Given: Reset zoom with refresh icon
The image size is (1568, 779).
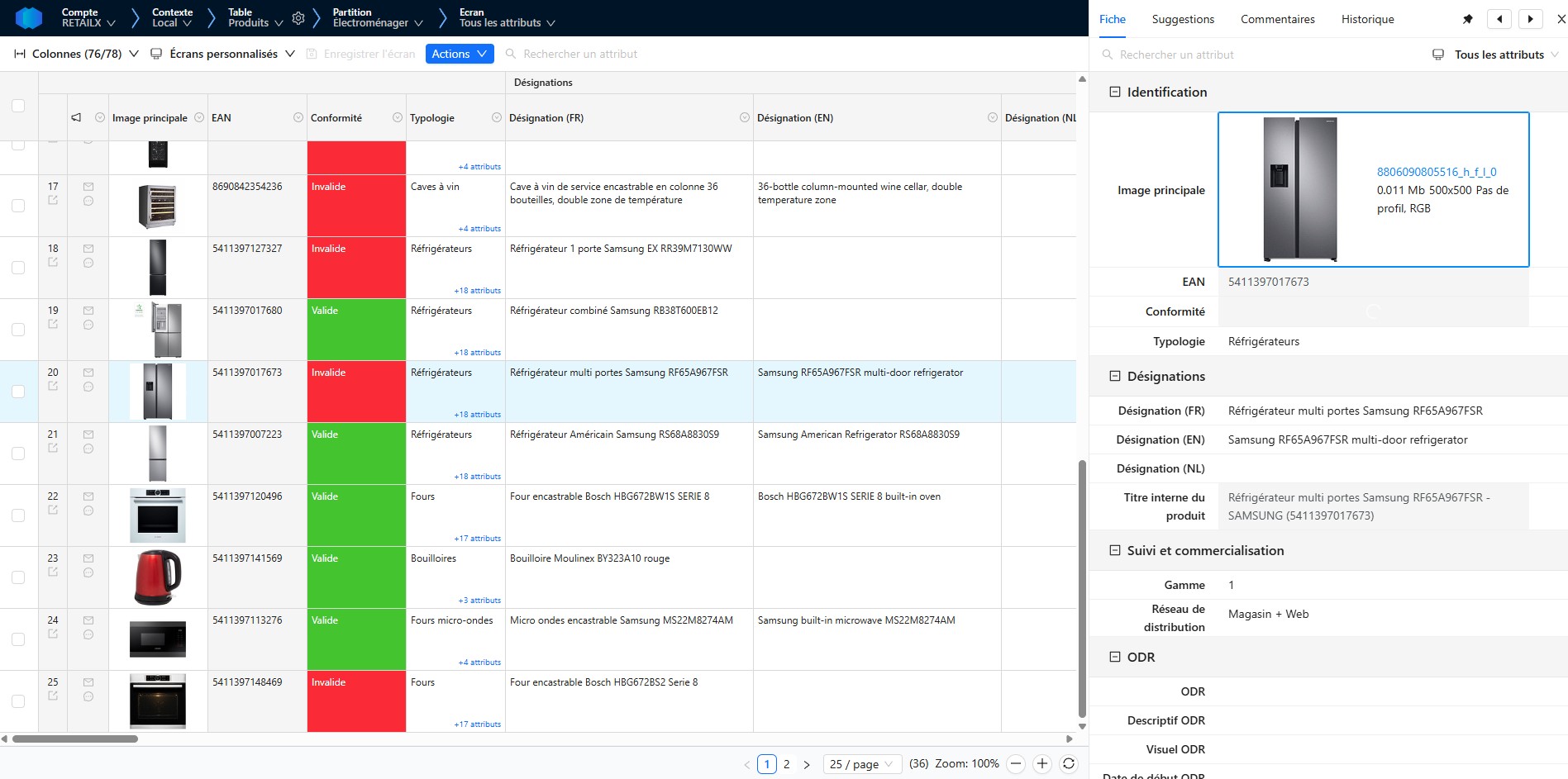Looking at the screenshot, I should tap(1069, 764).
